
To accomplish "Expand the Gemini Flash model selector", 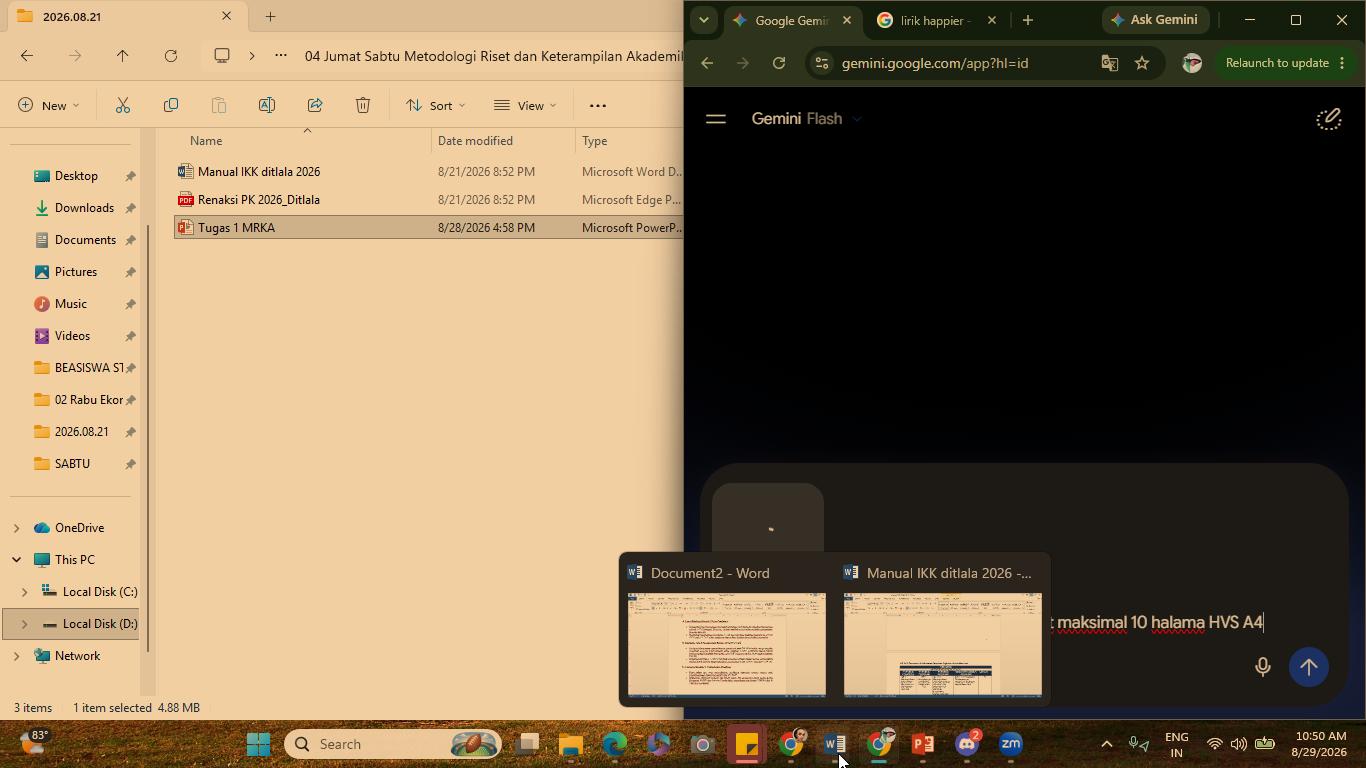I will point(807,119).
